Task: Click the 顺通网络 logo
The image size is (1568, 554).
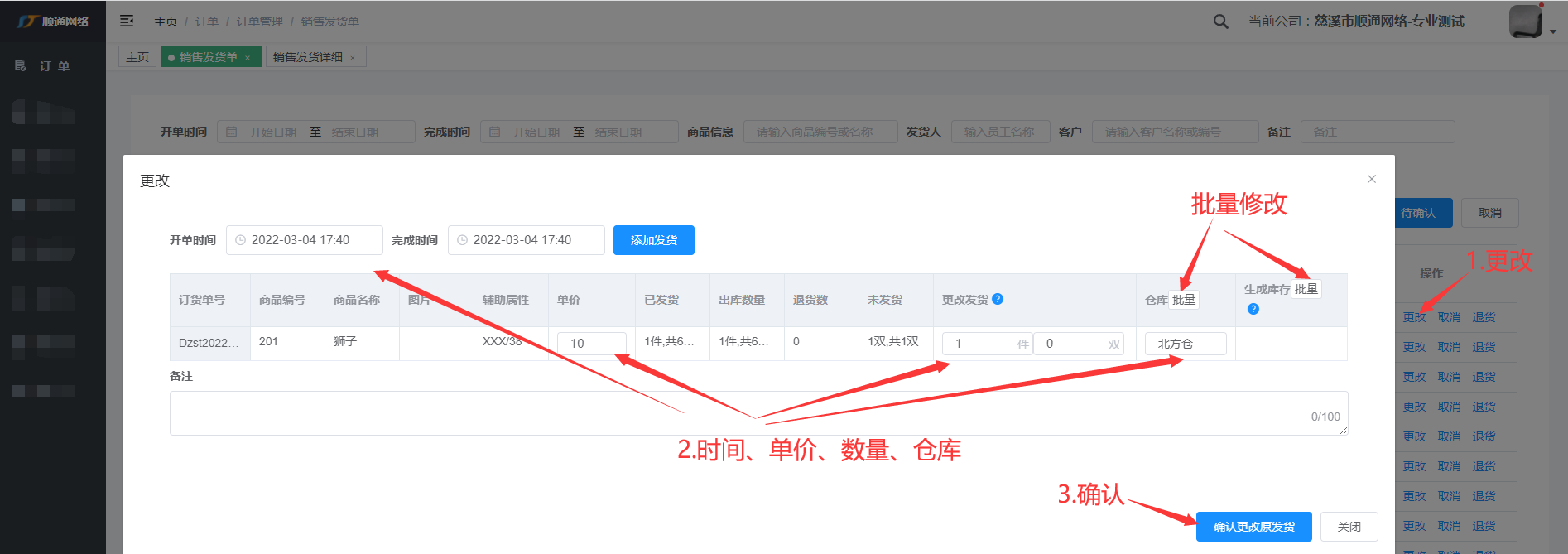Action: click(x=53, y=22)
